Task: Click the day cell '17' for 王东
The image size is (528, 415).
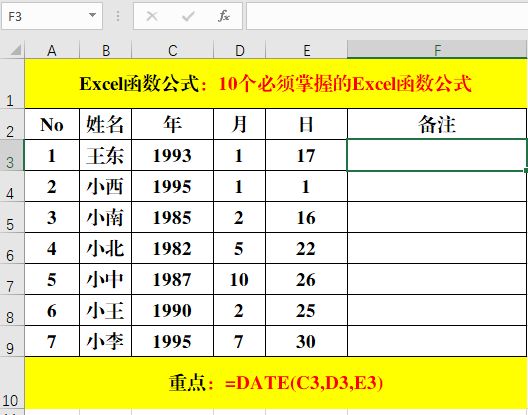Action: pos(306,155)
